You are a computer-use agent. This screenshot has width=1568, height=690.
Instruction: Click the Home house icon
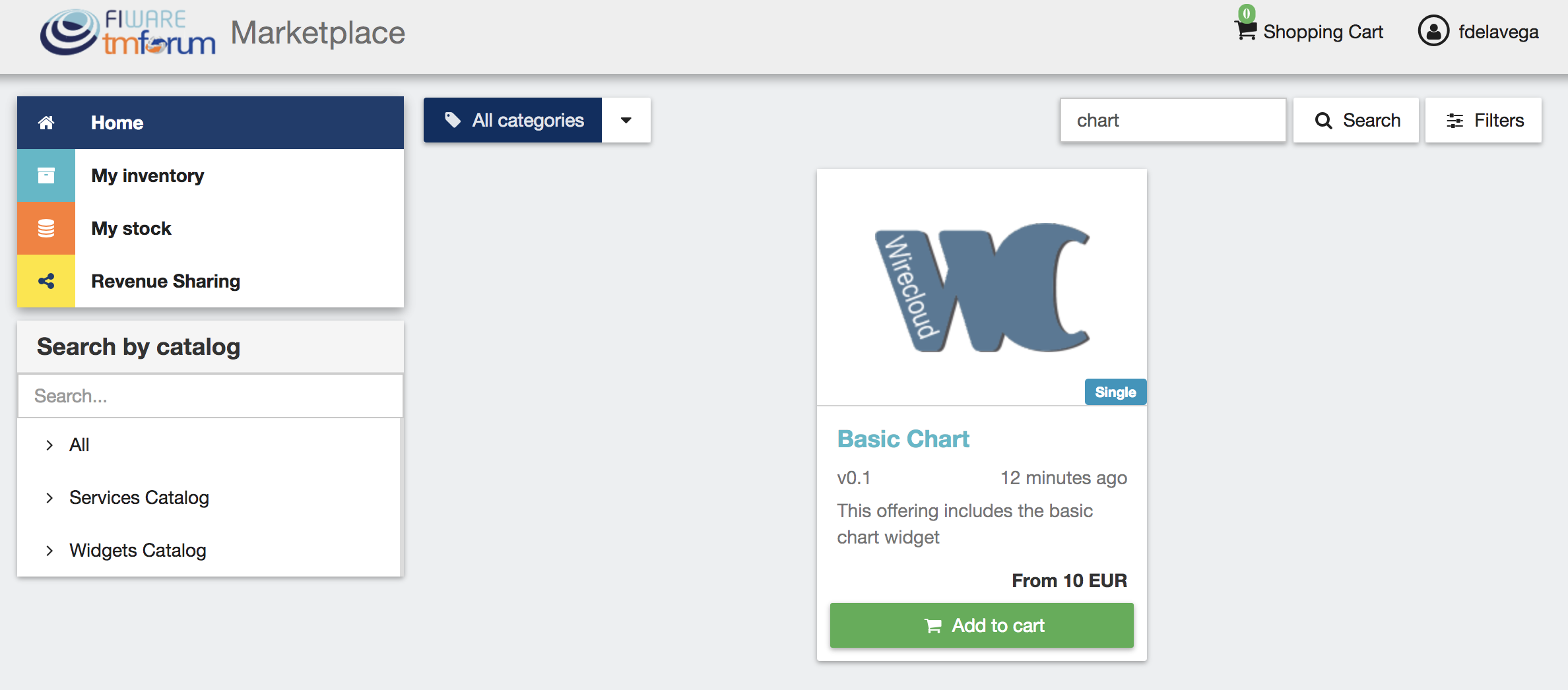point(46,123)
